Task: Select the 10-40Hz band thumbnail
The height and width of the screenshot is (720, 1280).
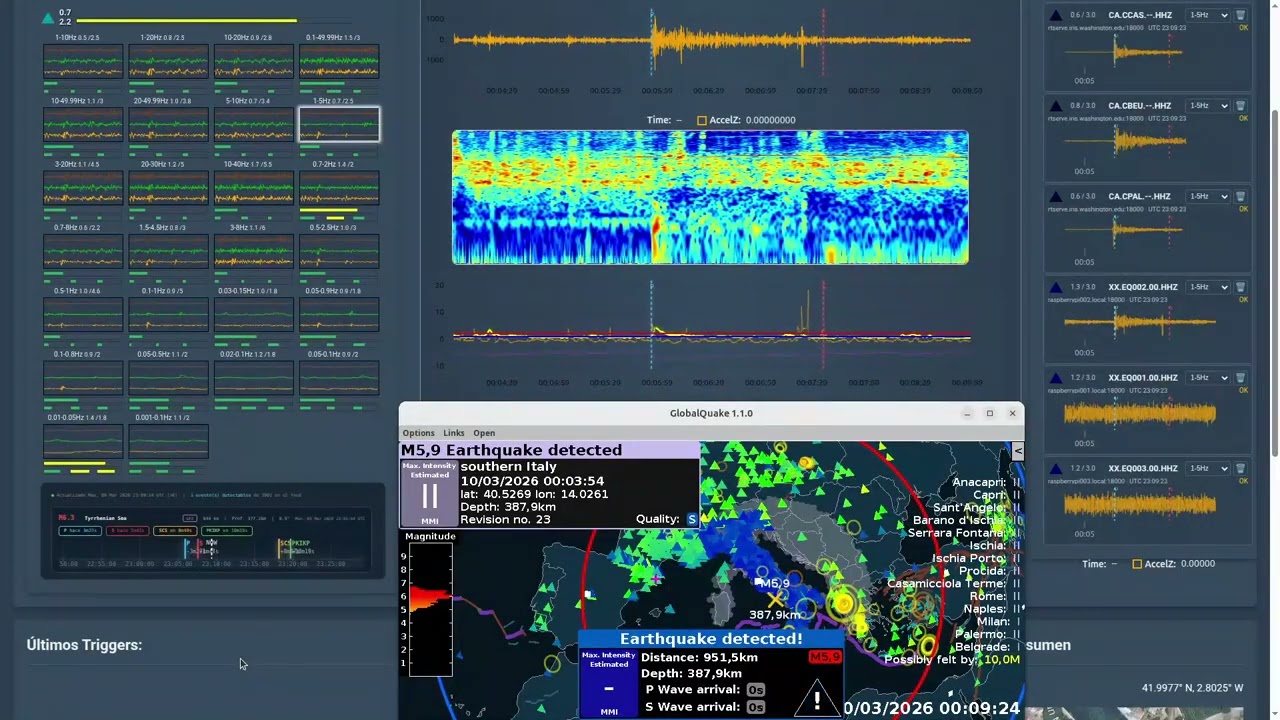Action: click(254, 188)
